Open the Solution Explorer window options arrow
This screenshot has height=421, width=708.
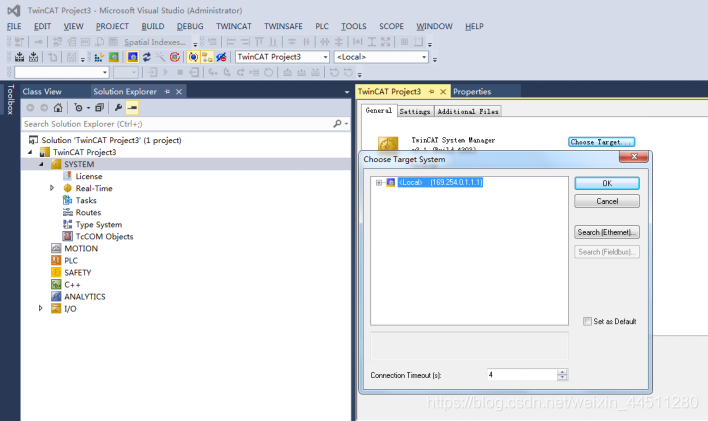coord(347,92)
